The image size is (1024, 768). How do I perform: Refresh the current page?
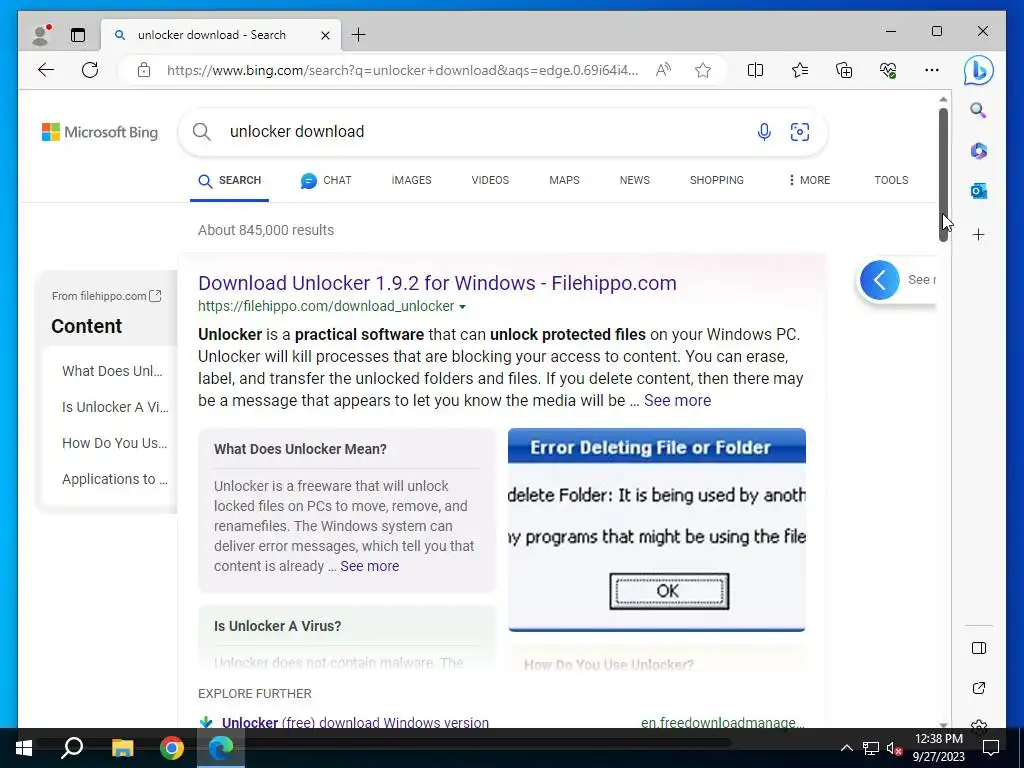tap(90, 70)
